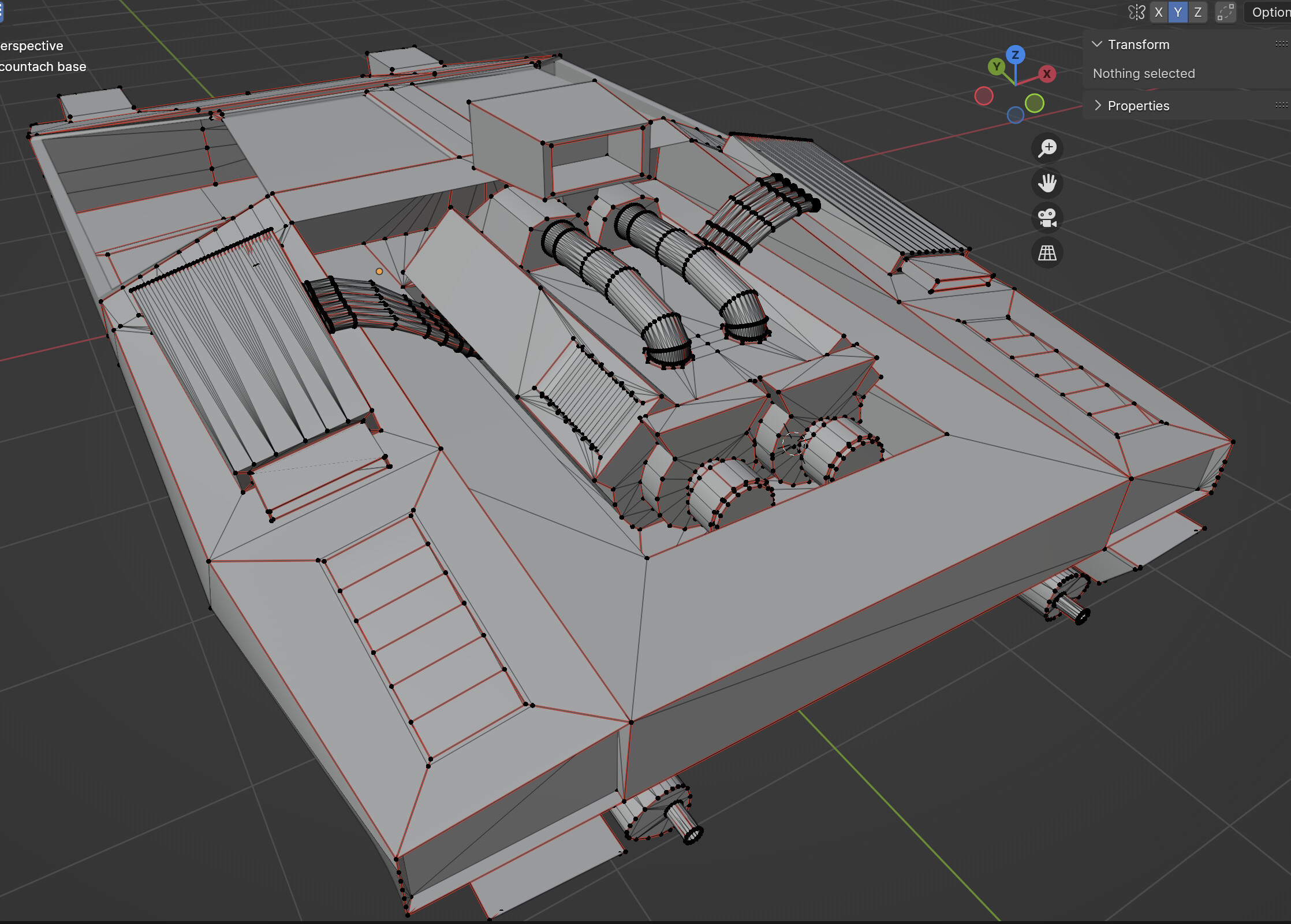Disable Y axis mirror toggle
This screenshot has height=924, width=1291.
[x=1178, y=12]
